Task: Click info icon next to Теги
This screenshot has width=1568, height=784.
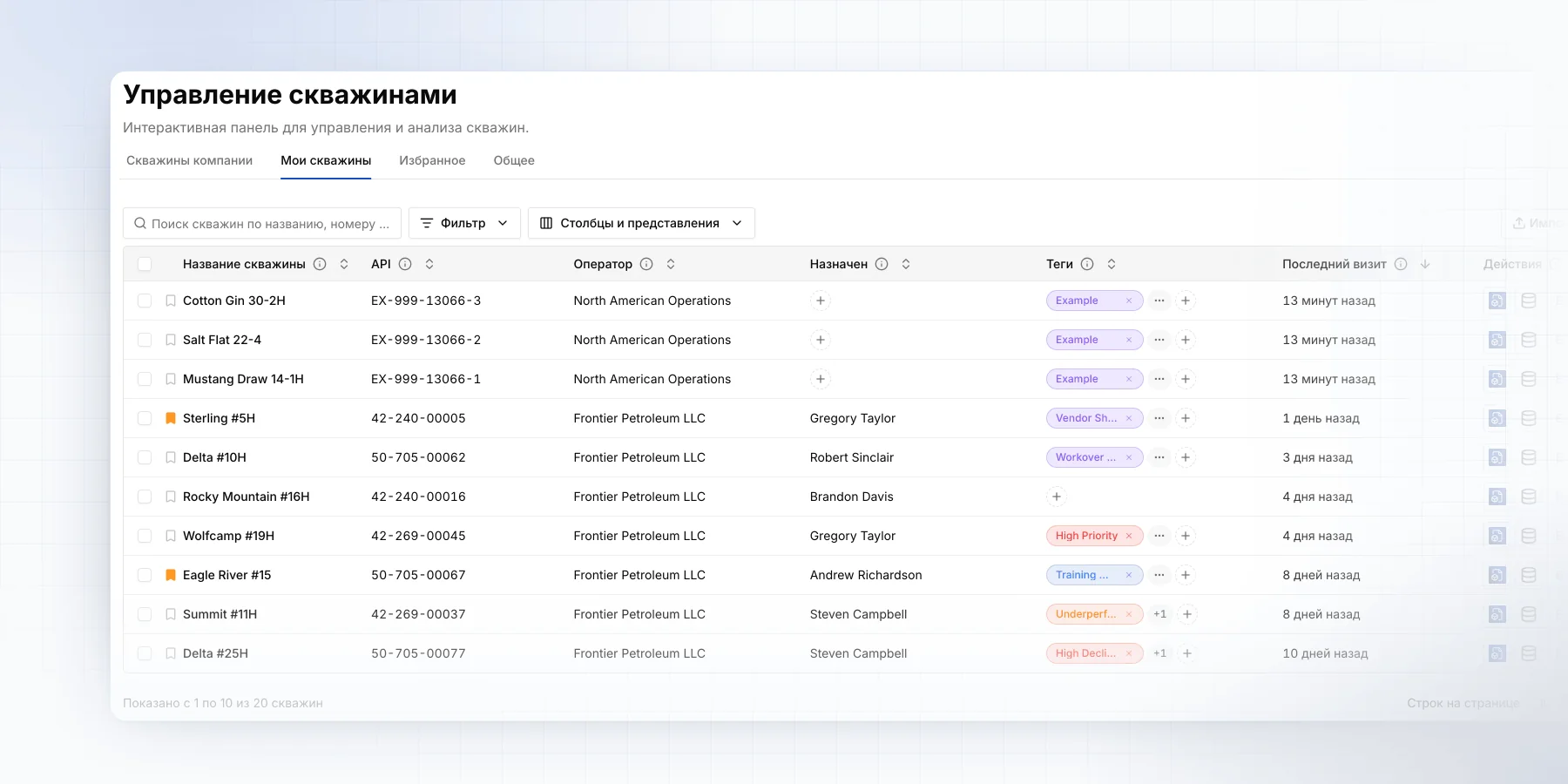Action: click(1087, 264)
